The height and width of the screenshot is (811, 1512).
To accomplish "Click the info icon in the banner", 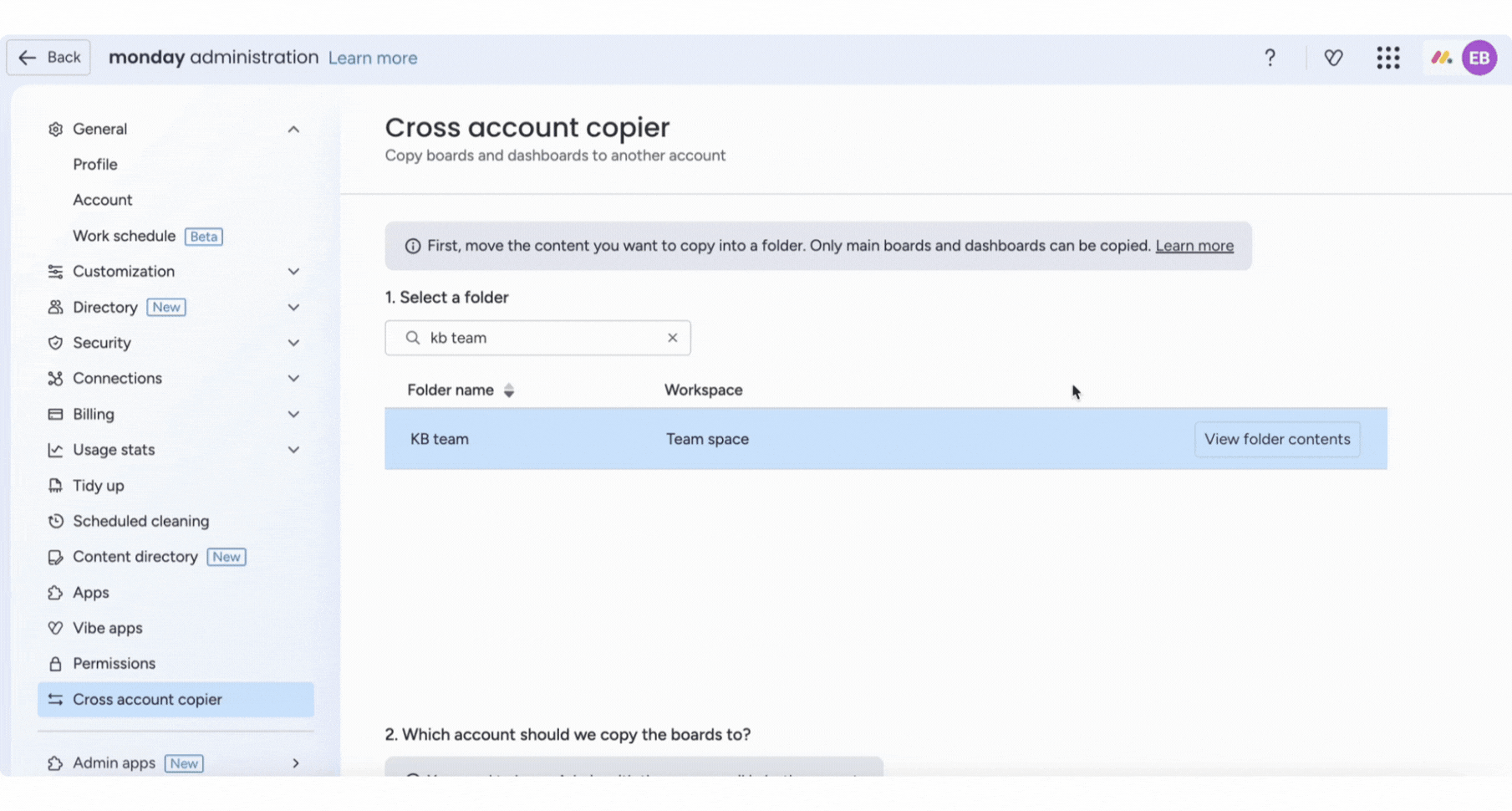I will pyautogui.click(x=413, y=246).
